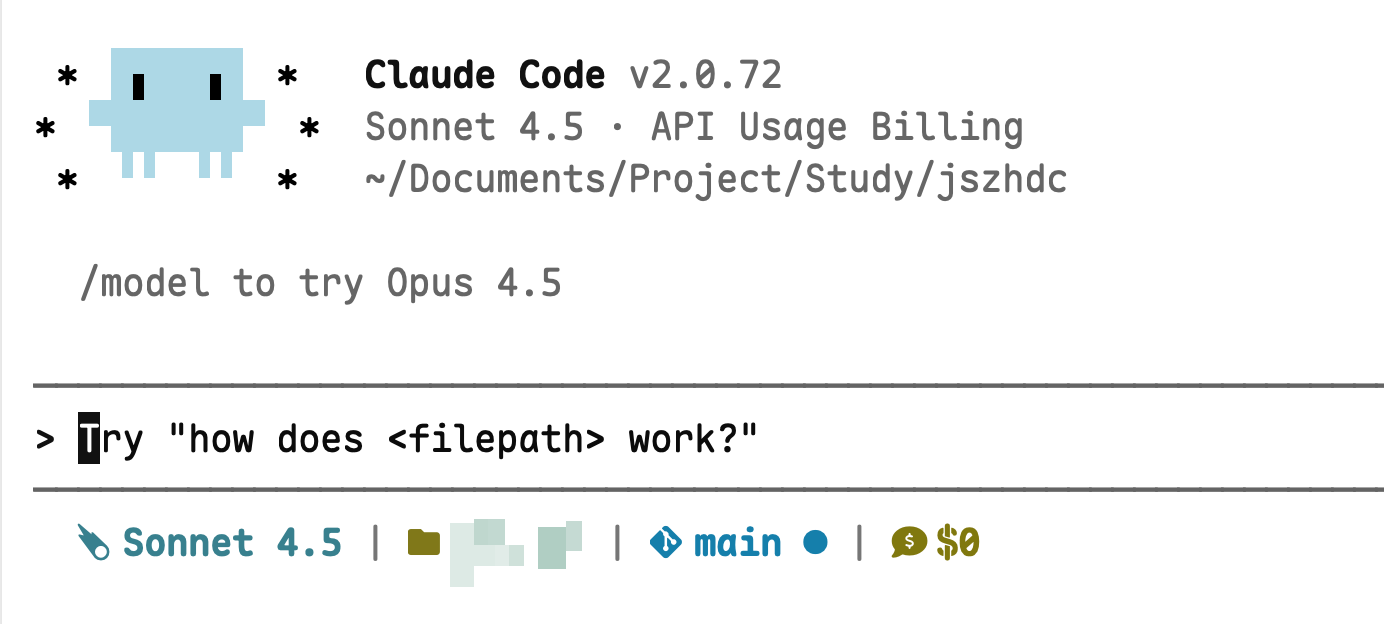Click the comet icon before Sonnet 4.5

(x=94, y=543)
